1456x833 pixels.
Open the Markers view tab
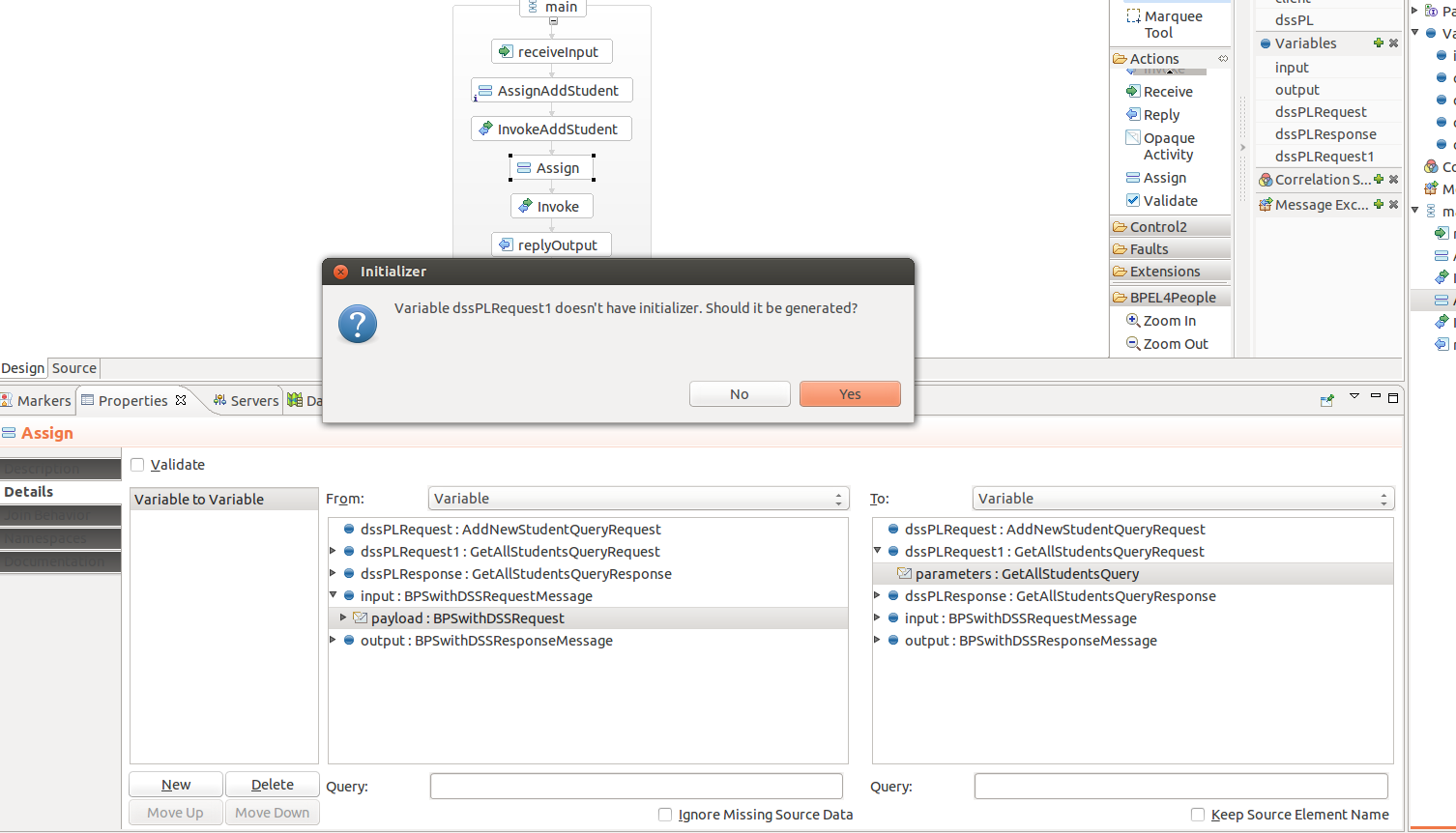click(x=37, y=401)
